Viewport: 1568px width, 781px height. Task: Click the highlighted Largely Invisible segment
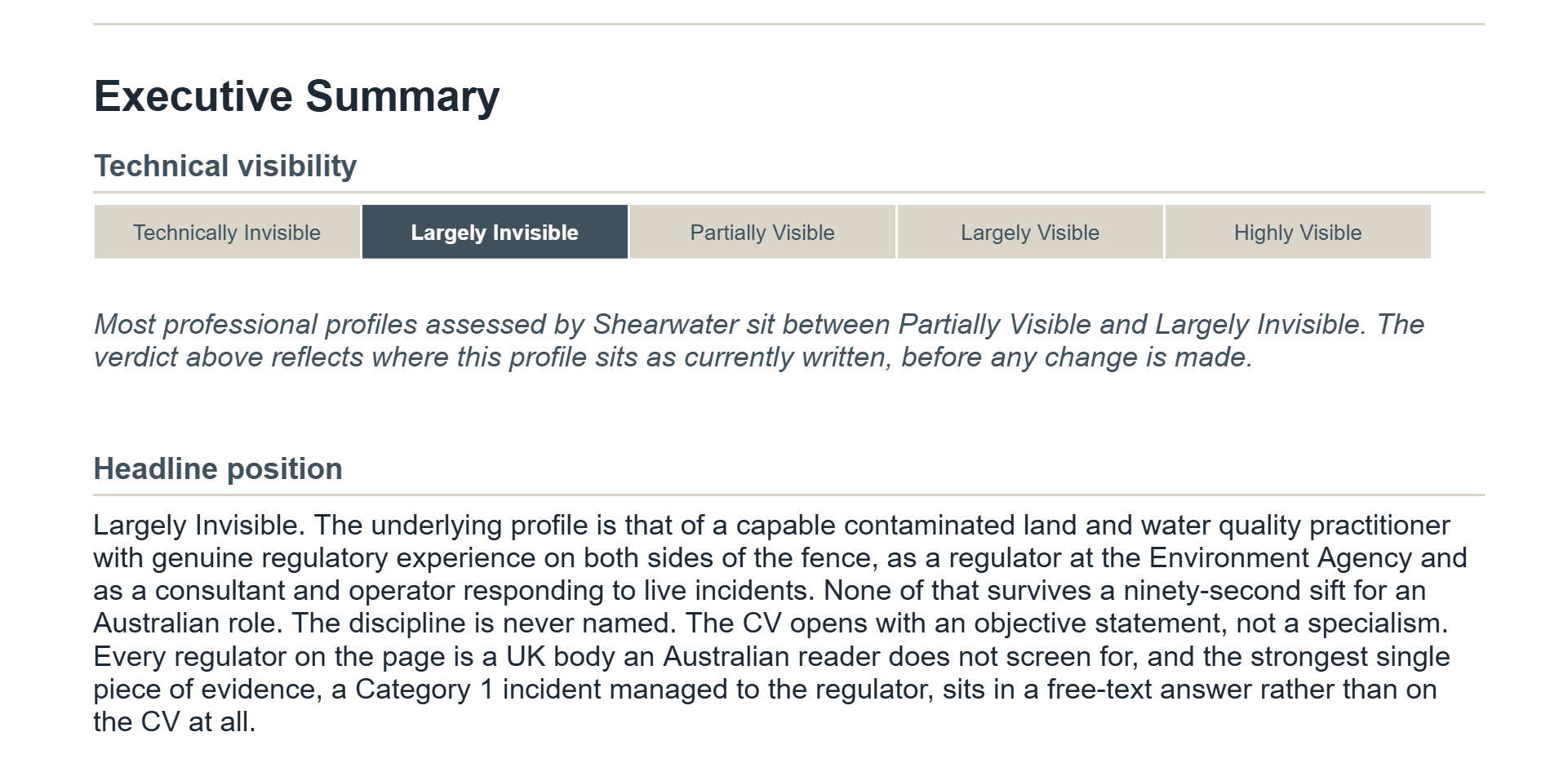click(x=495, y=233)
